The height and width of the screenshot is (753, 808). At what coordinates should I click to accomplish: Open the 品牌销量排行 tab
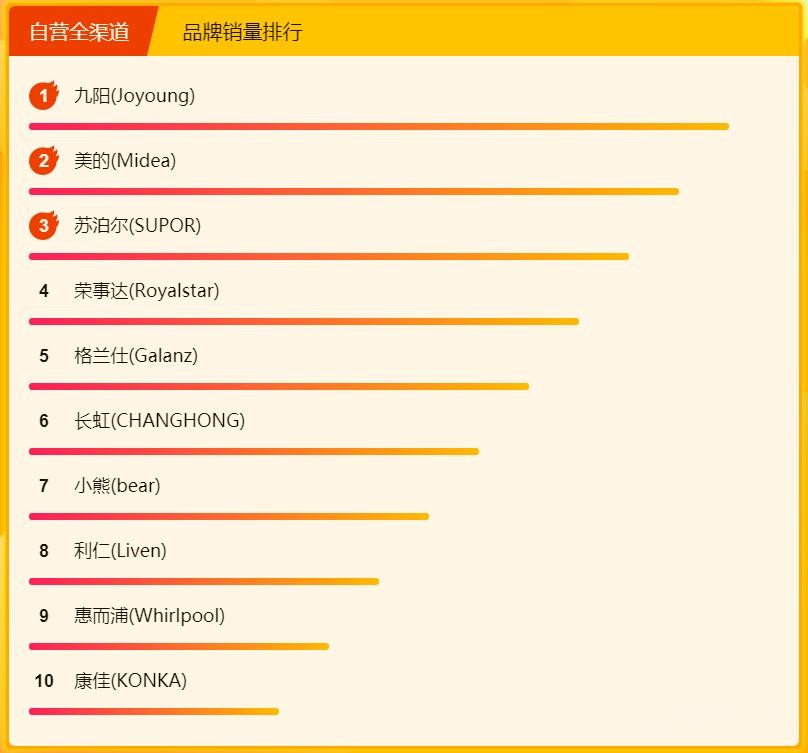[242, 32]
